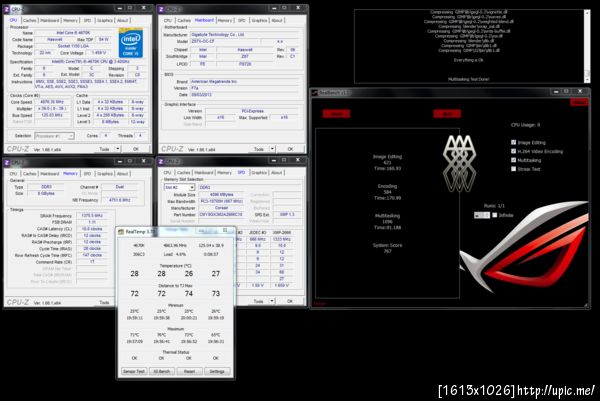The height and width of the screenshot is (401, 600).
Task: Open About tab in Mainboard CPU-Z window
Action: coord(277,20)
